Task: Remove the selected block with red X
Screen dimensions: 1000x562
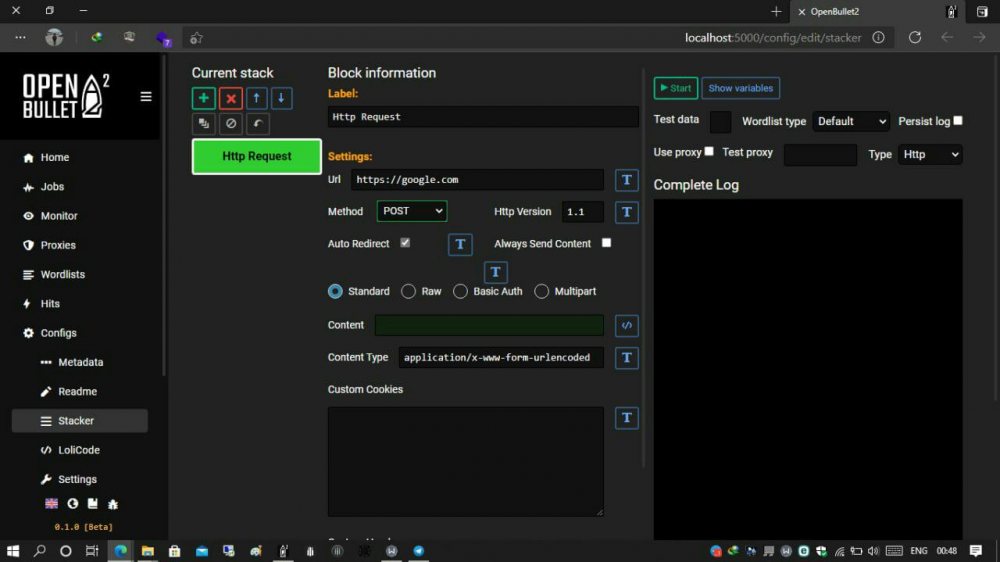Action: tap(231, 98)
